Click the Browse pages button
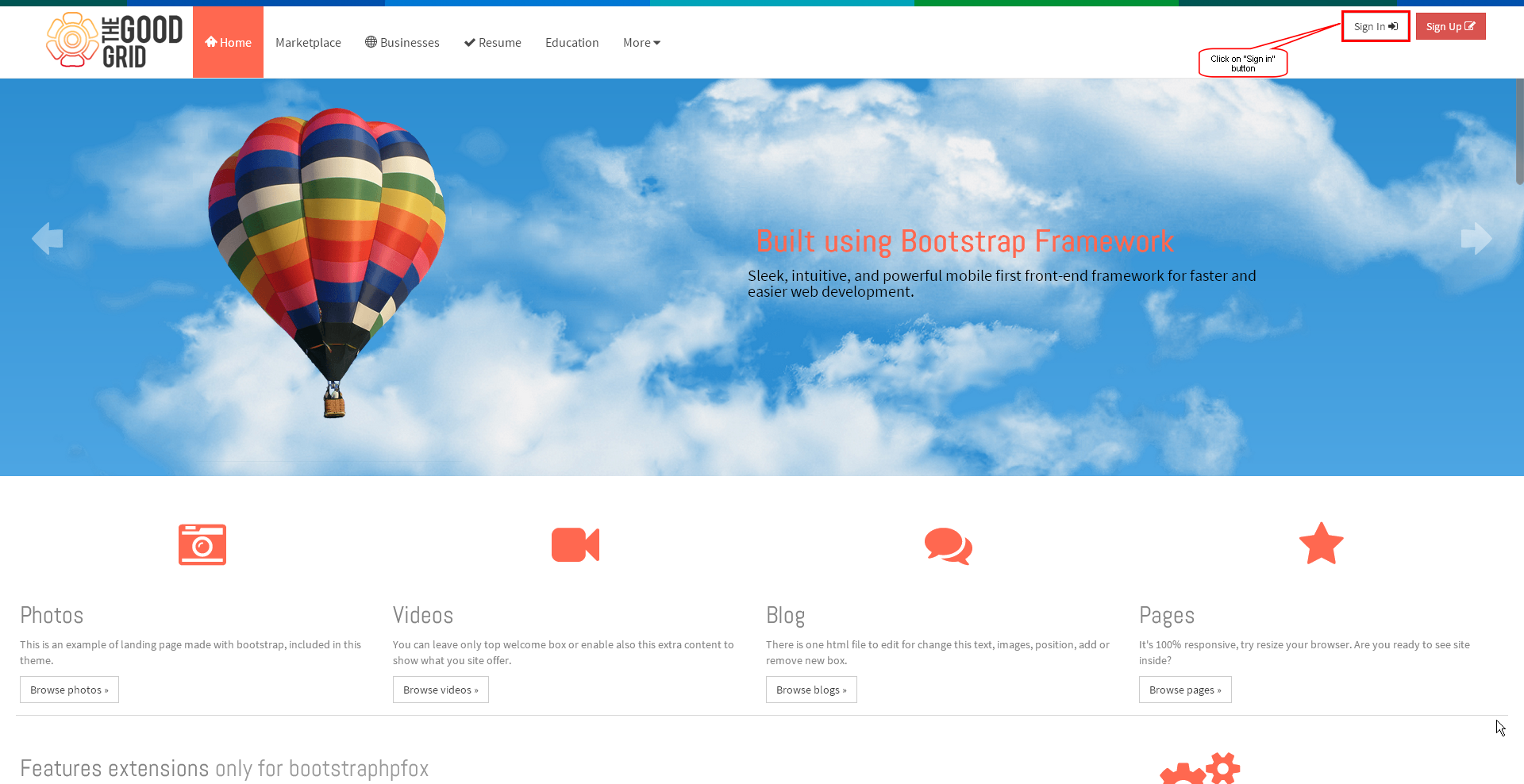Image resolution: width=1524 pixels, height=784 pixels. (1185, 690)
